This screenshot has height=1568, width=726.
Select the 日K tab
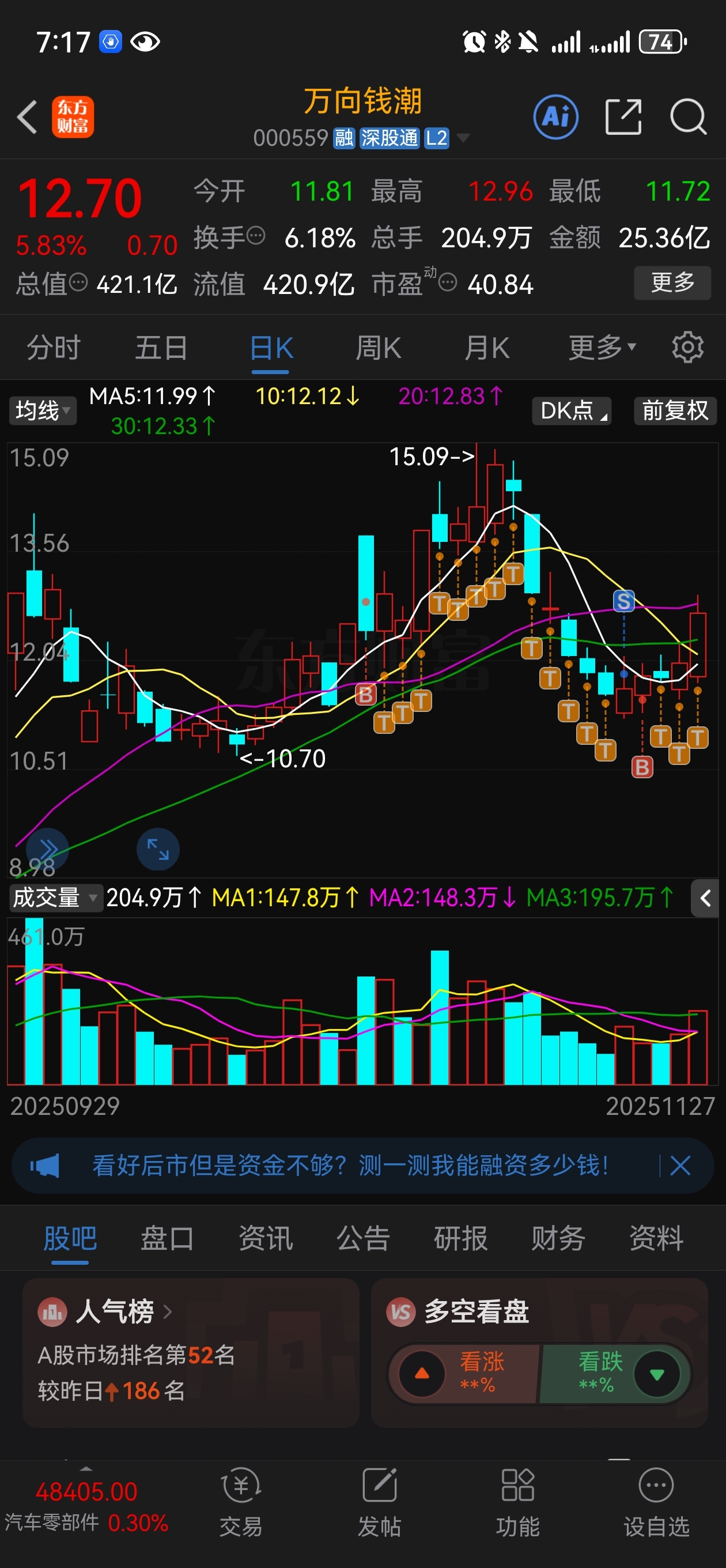[271, 348]
